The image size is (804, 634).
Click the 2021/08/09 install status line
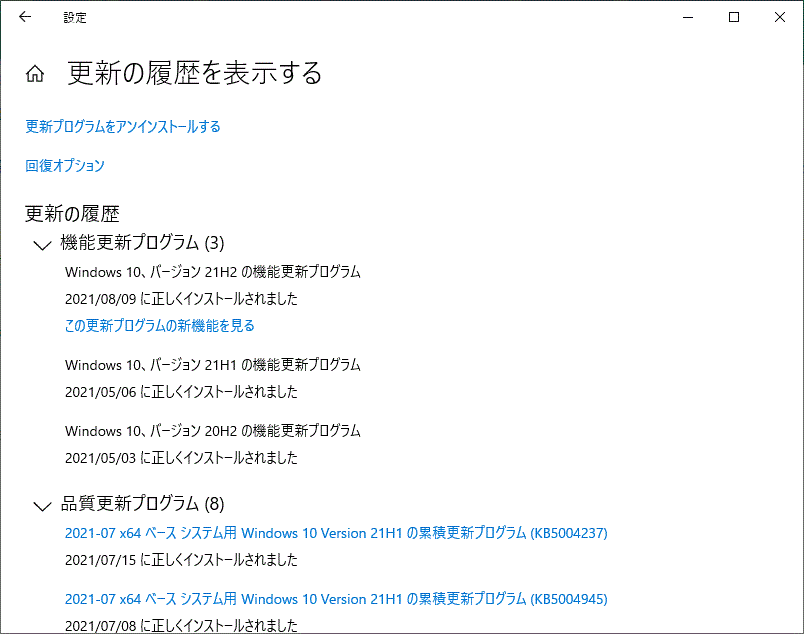point(181,299)
